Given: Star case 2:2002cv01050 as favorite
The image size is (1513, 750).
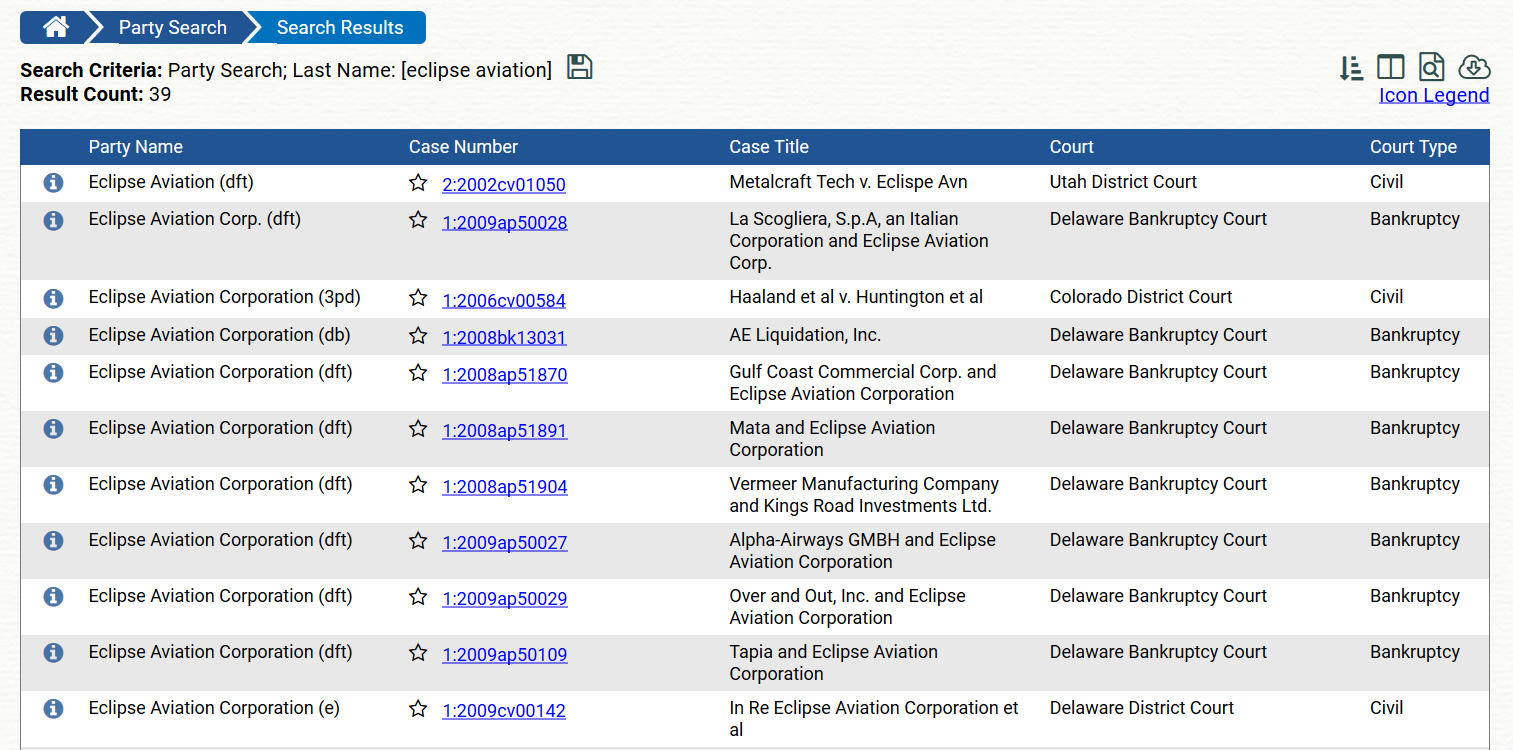Looking at the screenshot, I should click(418, 183).
